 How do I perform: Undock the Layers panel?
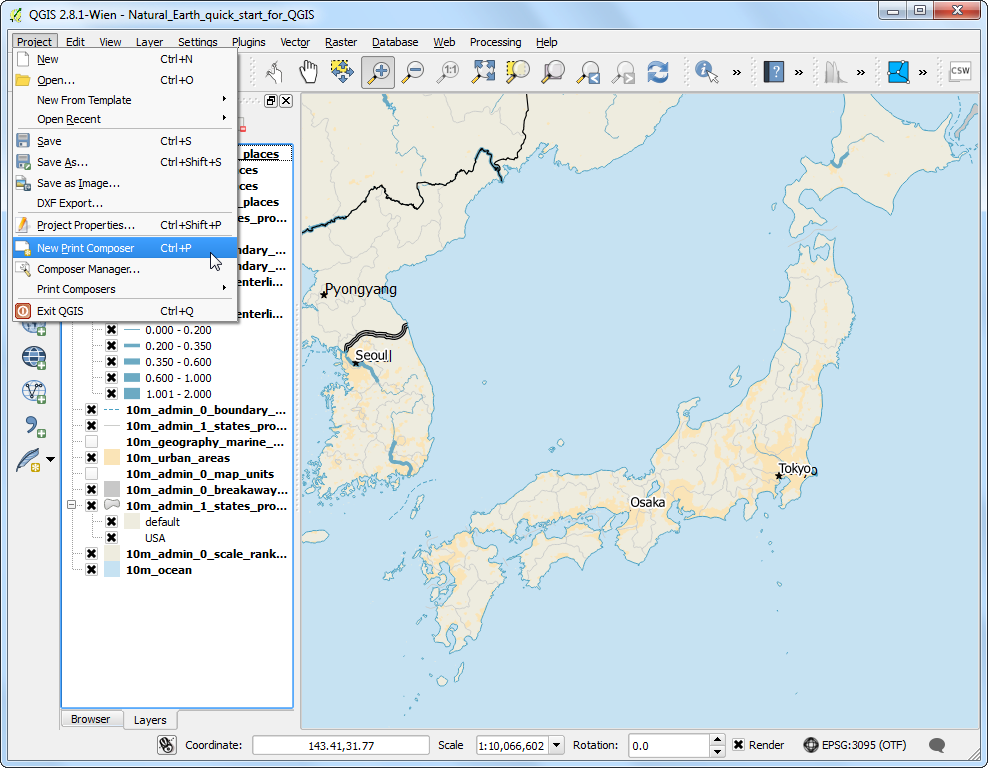(271, 101)
